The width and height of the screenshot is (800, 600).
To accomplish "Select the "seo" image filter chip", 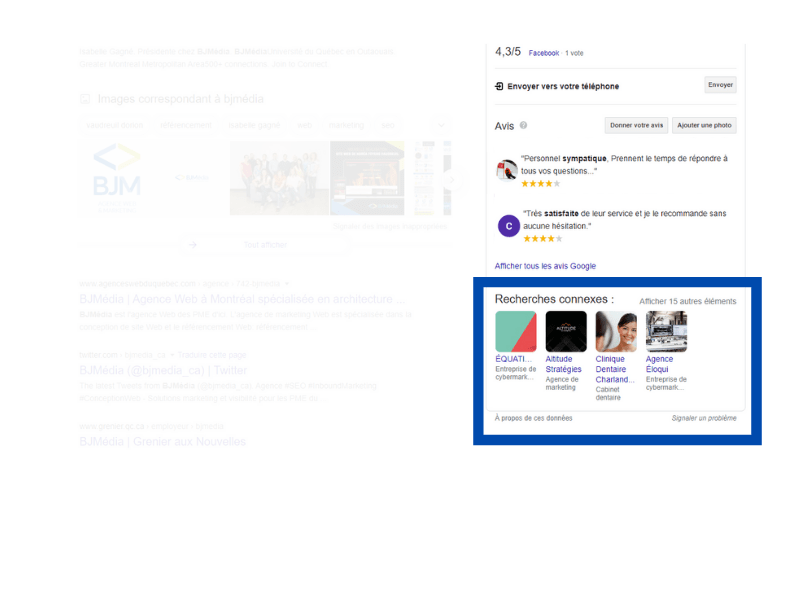I will (x=389, y=125).
